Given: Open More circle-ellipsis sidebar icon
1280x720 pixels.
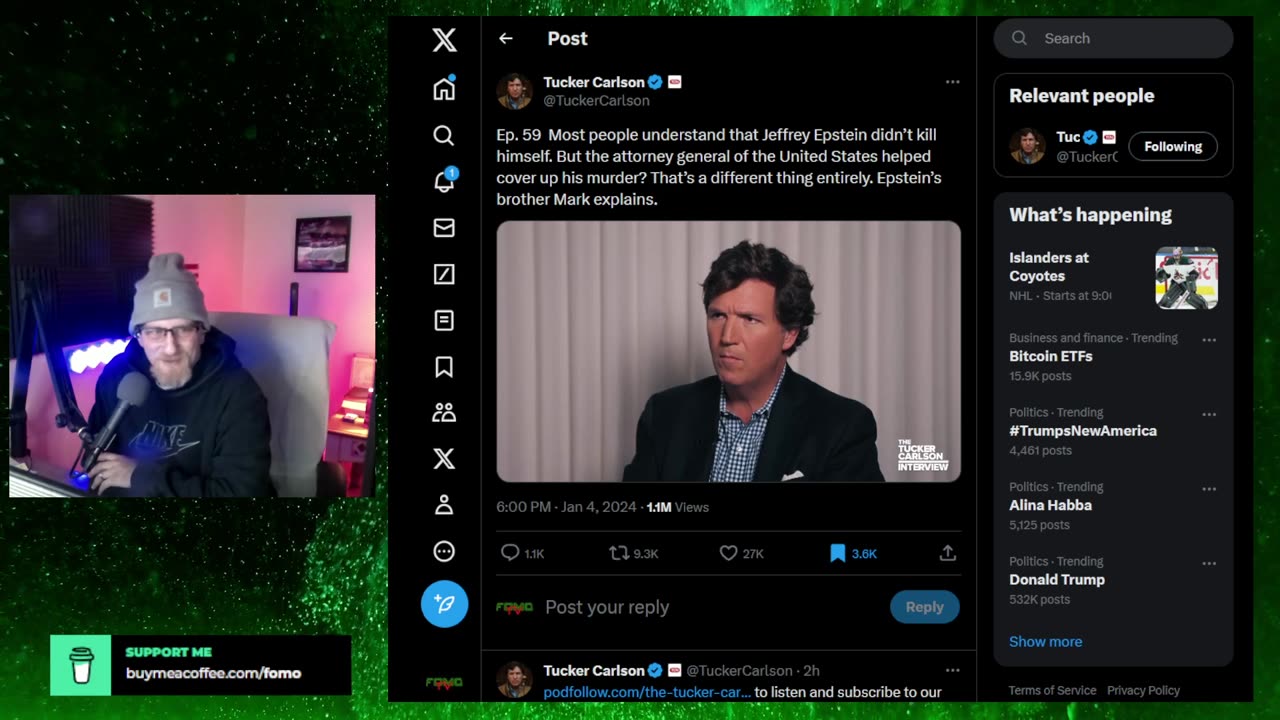Looking at the screenshot, I should pos(444,551).
